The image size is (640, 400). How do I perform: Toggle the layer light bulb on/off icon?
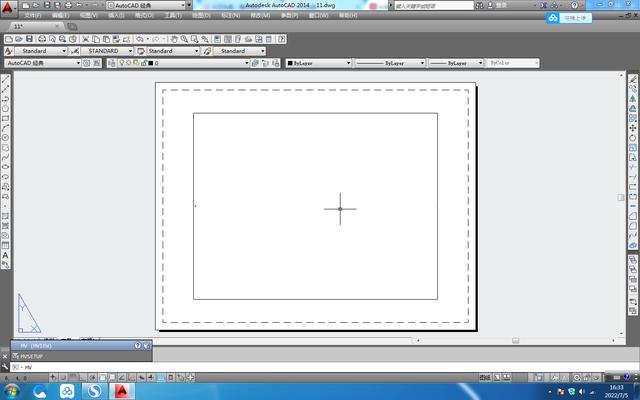122,63
